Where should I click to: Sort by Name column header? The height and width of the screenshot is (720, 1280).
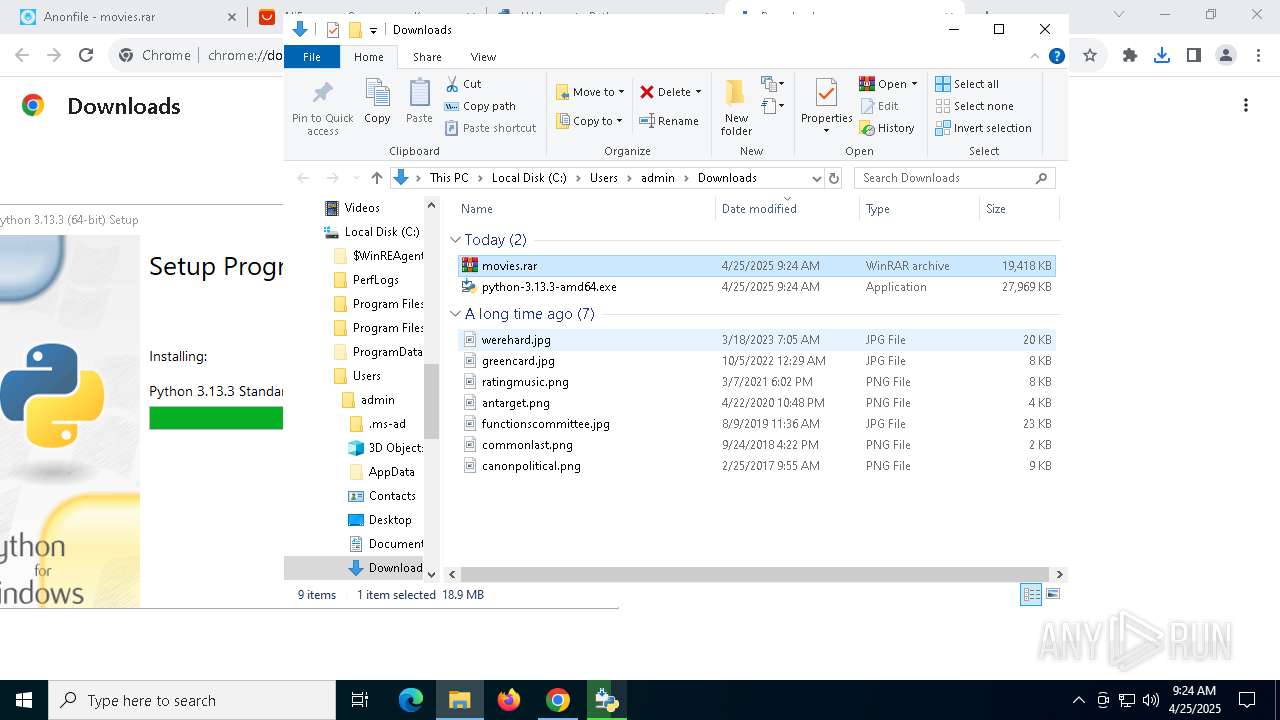586,209
